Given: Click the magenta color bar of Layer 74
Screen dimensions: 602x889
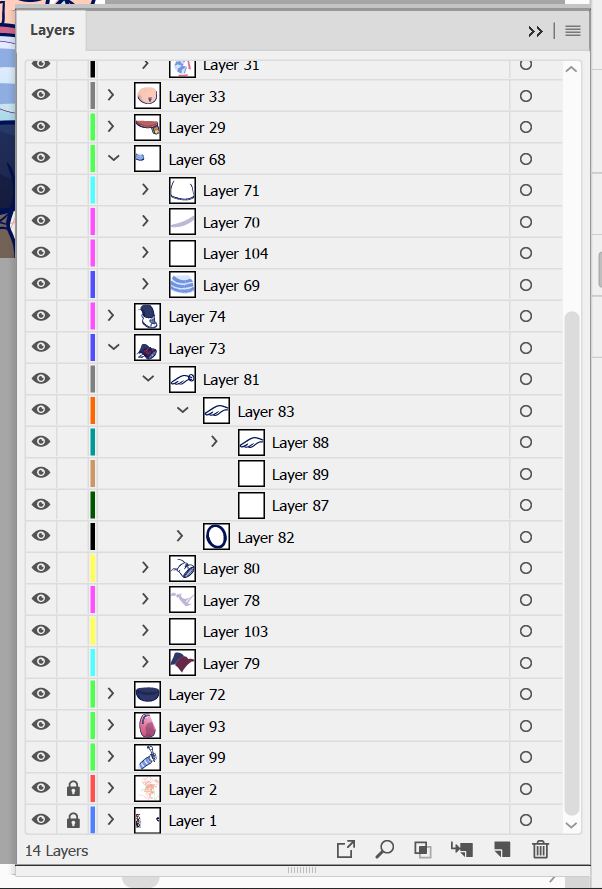Looking at the screenshot, I should [93, 317].
